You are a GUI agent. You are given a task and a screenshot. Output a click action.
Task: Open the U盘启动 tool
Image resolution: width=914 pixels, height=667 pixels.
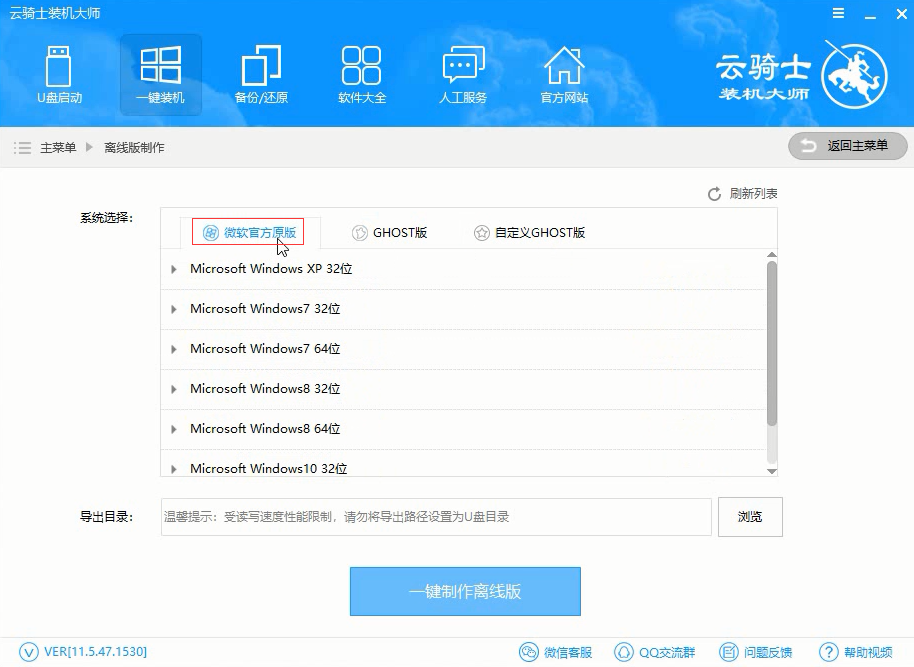point(59,75)
